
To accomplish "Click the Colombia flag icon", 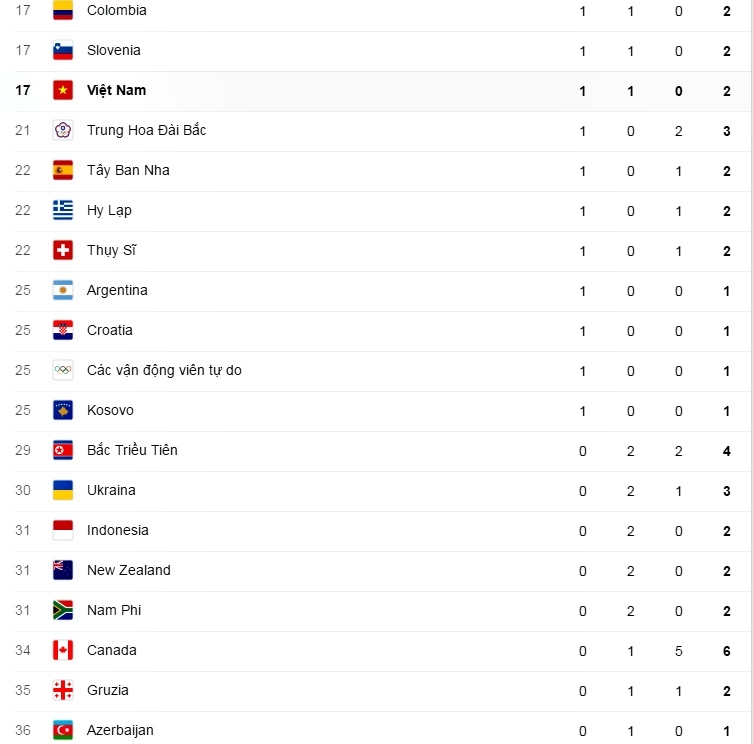I will click(x=63, y=11).
